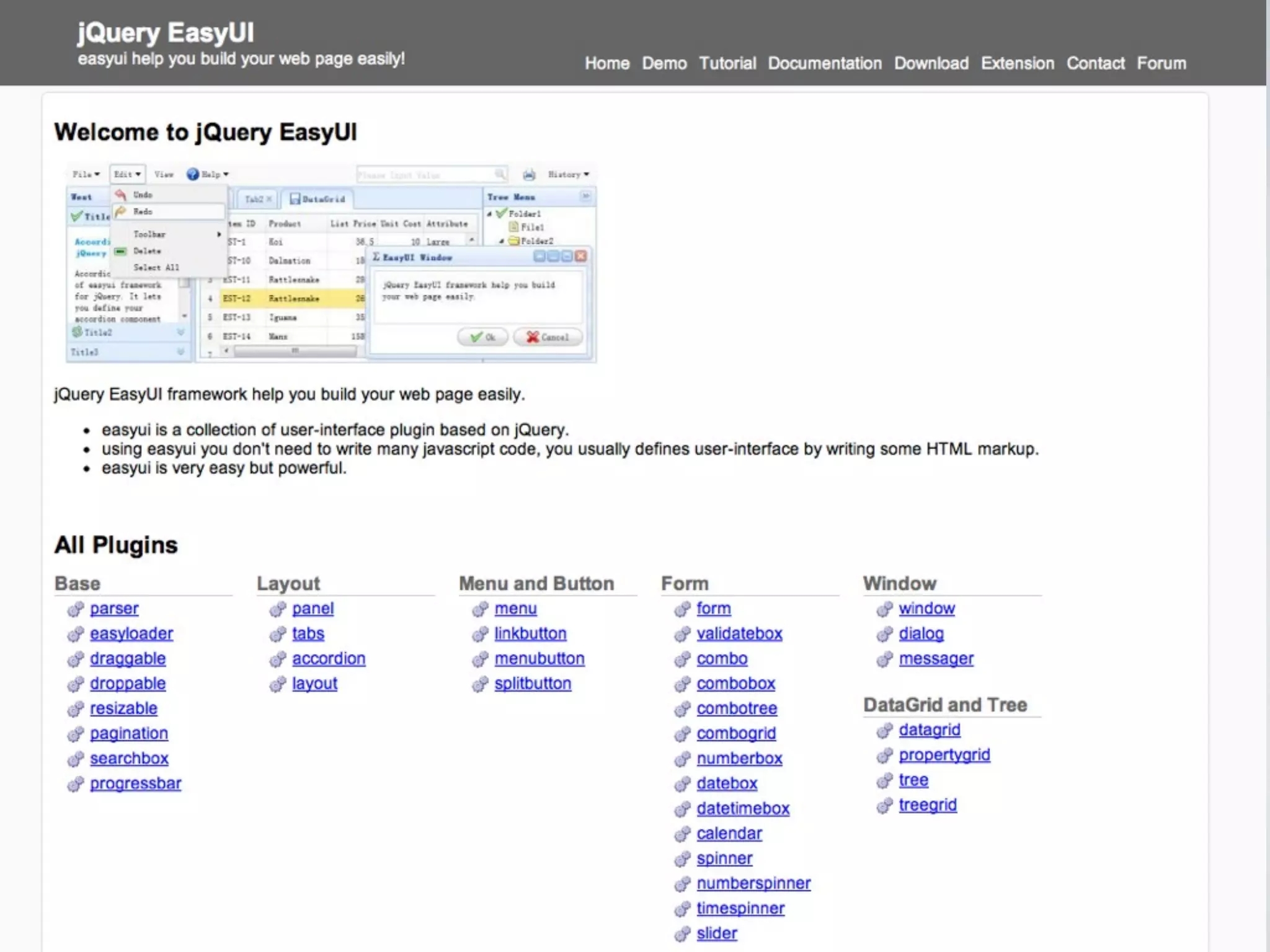Visit the Forum navigation link

pyautogui.click(x=1161, y=63)
